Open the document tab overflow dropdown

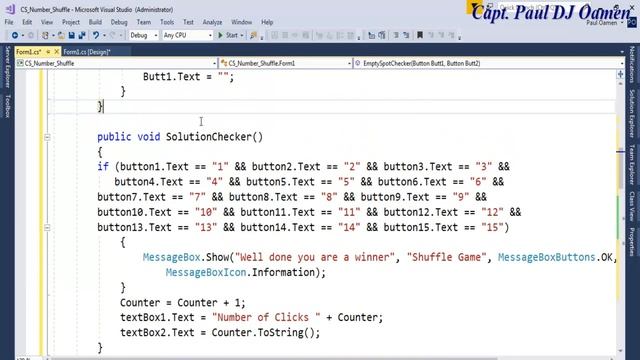[x=622, y=52]
